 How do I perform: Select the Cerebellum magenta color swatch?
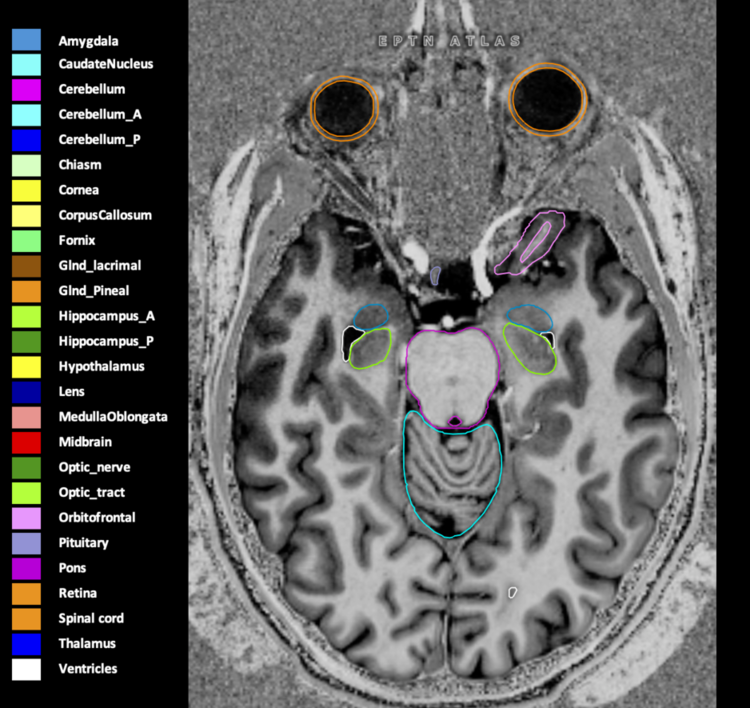tap(26, 89)
